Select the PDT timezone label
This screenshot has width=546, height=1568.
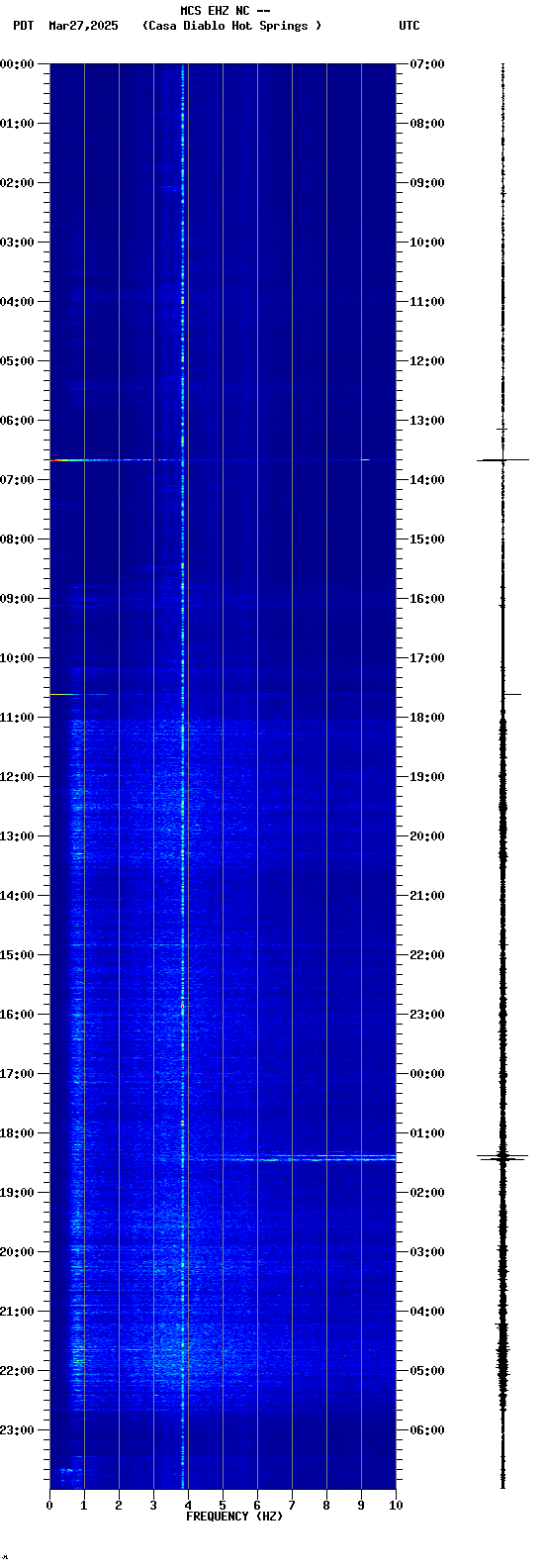click(24, 26)
